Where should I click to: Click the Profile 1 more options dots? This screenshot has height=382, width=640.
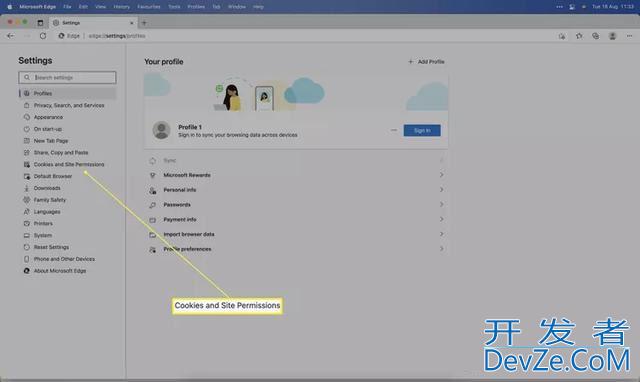click(393, 130)
